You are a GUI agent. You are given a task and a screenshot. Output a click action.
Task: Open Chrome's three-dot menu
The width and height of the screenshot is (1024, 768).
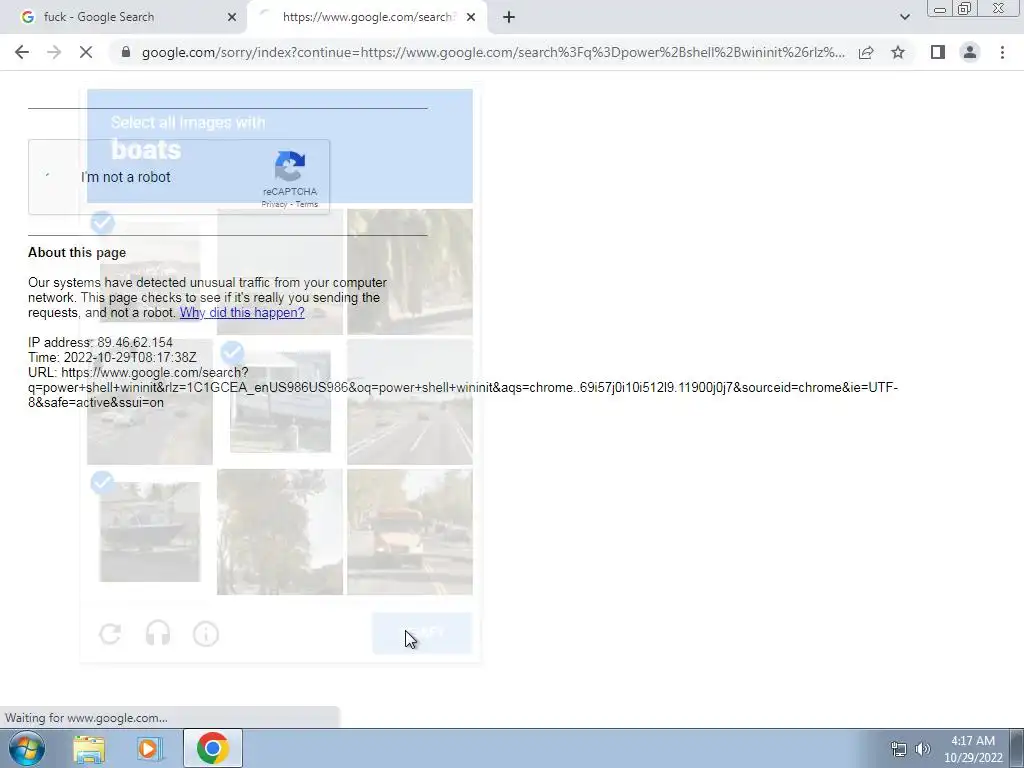pos(1002,52)
